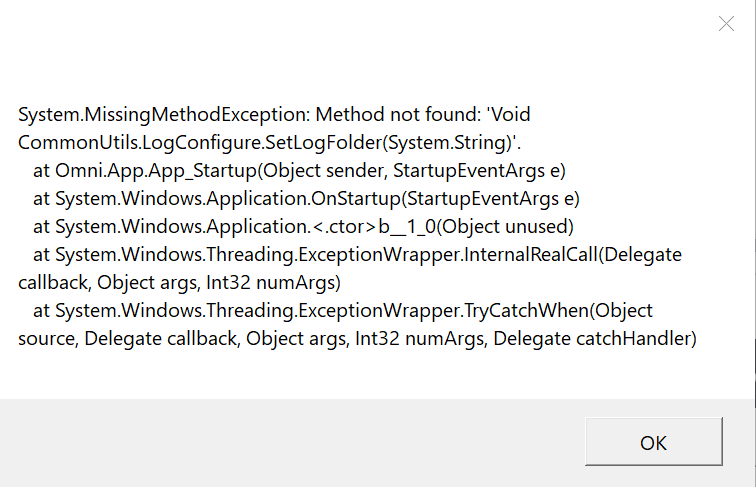Click the CommonUtils.LogConfigure.SetLogFolder text
Image resolution: width=756 pixels, height=487 pixels.
pos(201,143)
